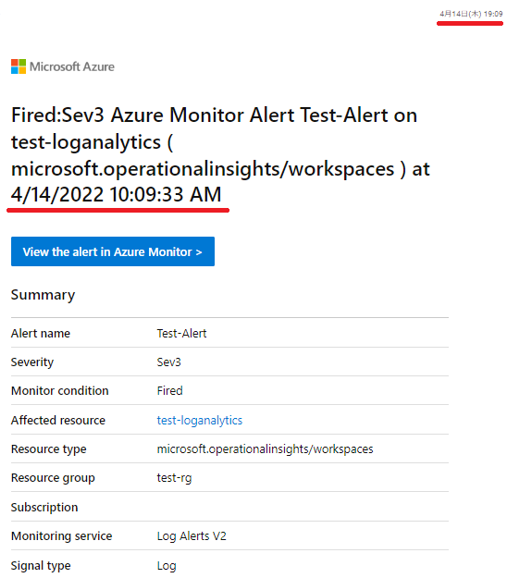Select the Severity value Sev3
Image resolution: width=523 pixels, height=585 pixels.
(x=169, y=362)
